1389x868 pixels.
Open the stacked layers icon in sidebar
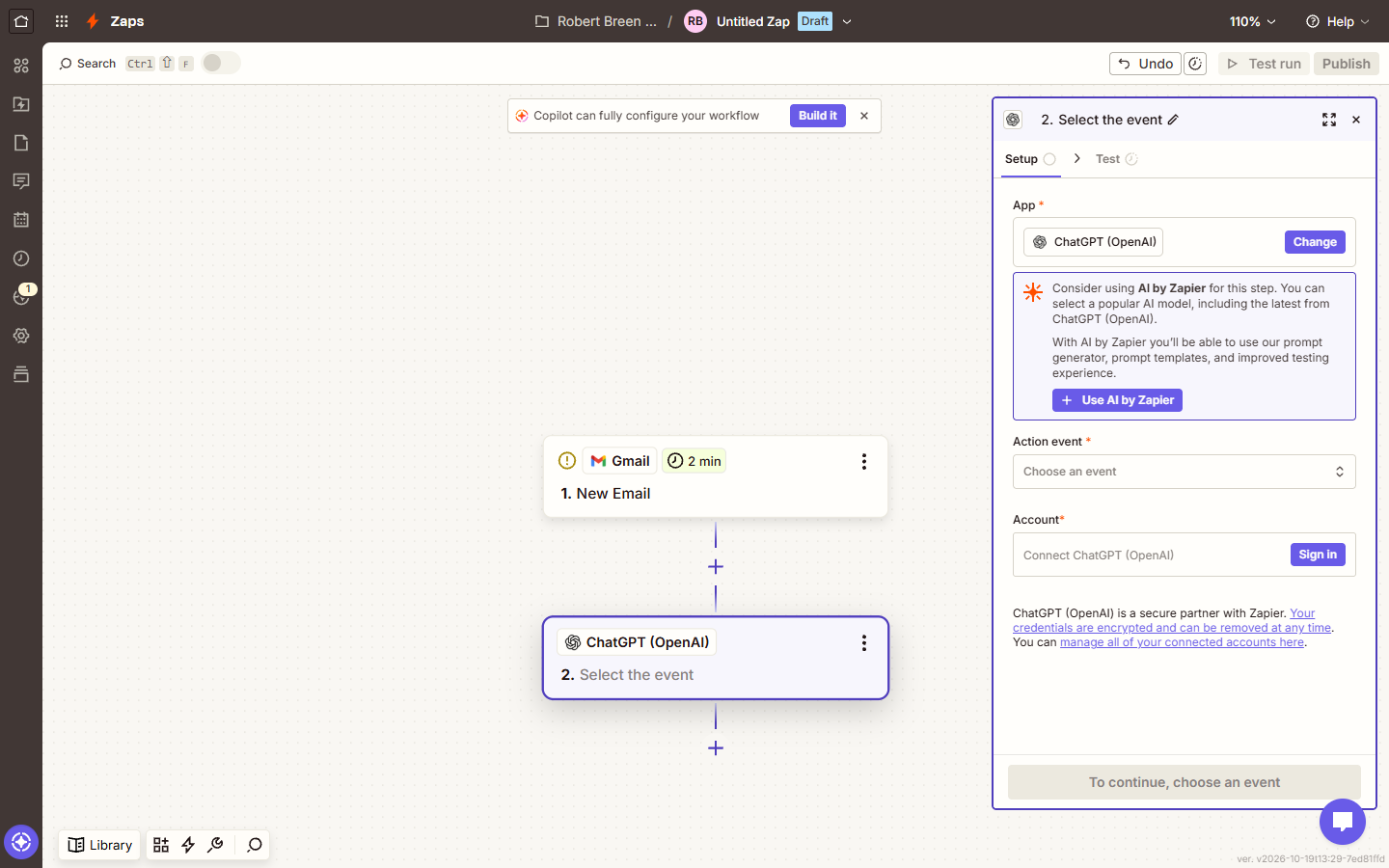point(21,374)
